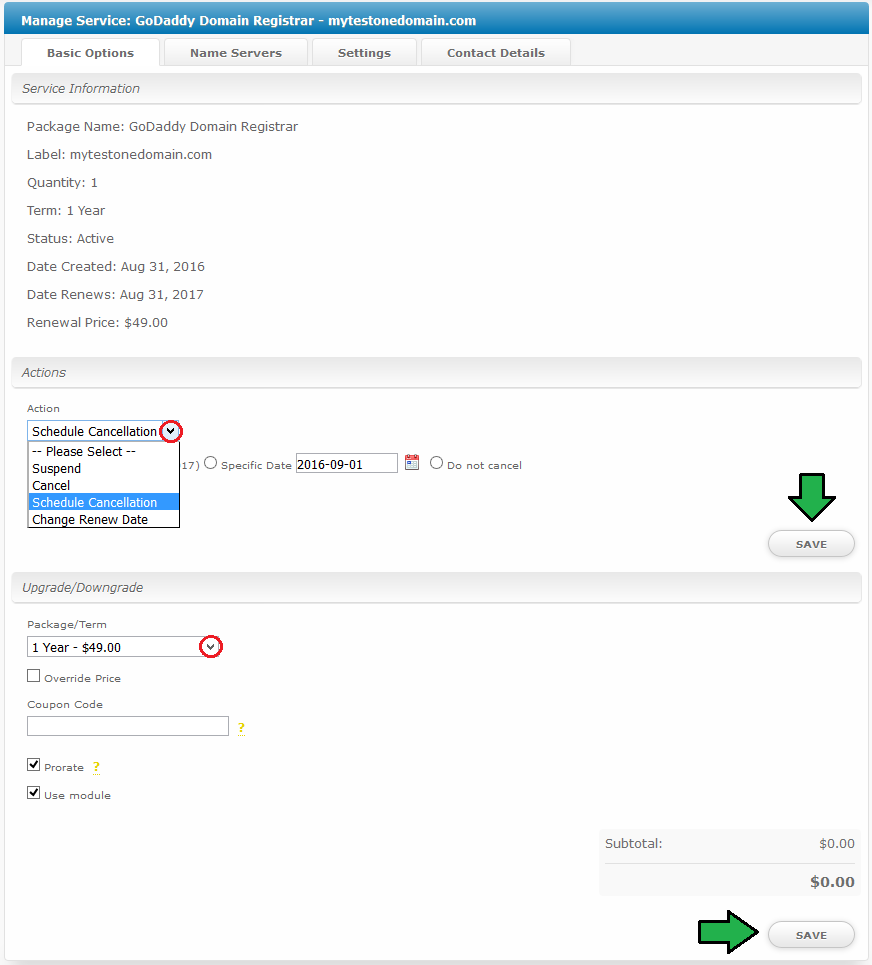Pick highlighted Schedule Cancellation list option
Image resolution: width=872 pixels, height=965 pixels.
point(104,502)
